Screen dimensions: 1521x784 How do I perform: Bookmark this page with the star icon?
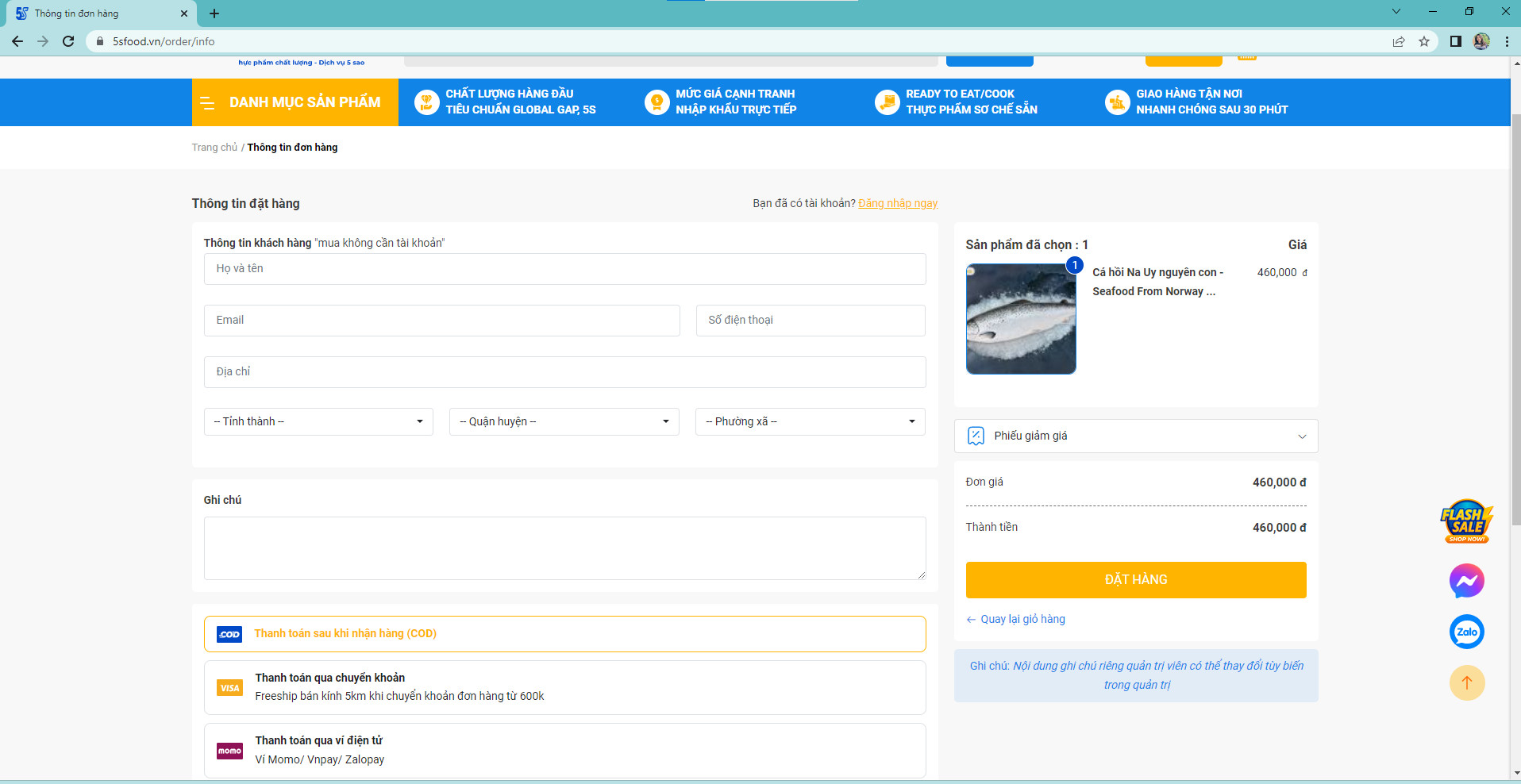click(1424, 41)
